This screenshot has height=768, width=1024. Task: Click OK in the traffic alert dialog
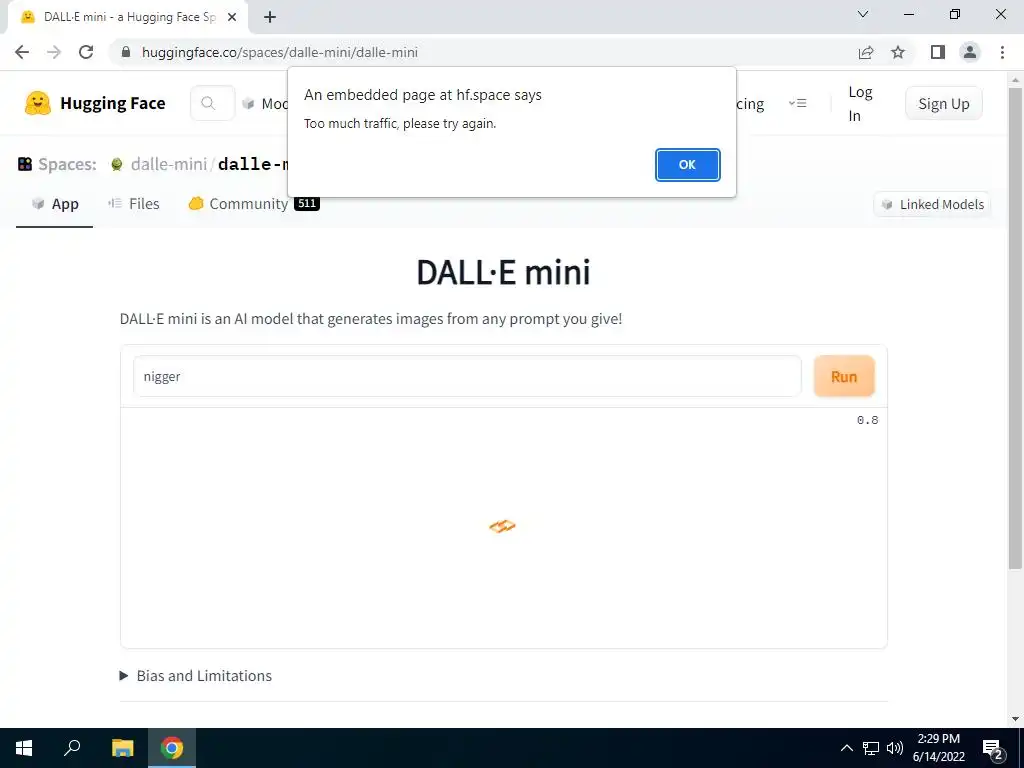pos(687,165)
